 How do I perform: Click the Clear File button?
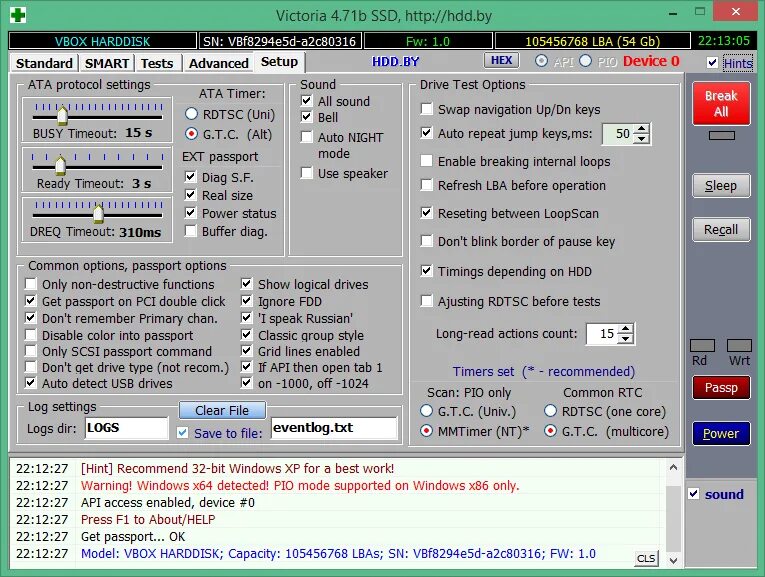[x=222, y=411]
